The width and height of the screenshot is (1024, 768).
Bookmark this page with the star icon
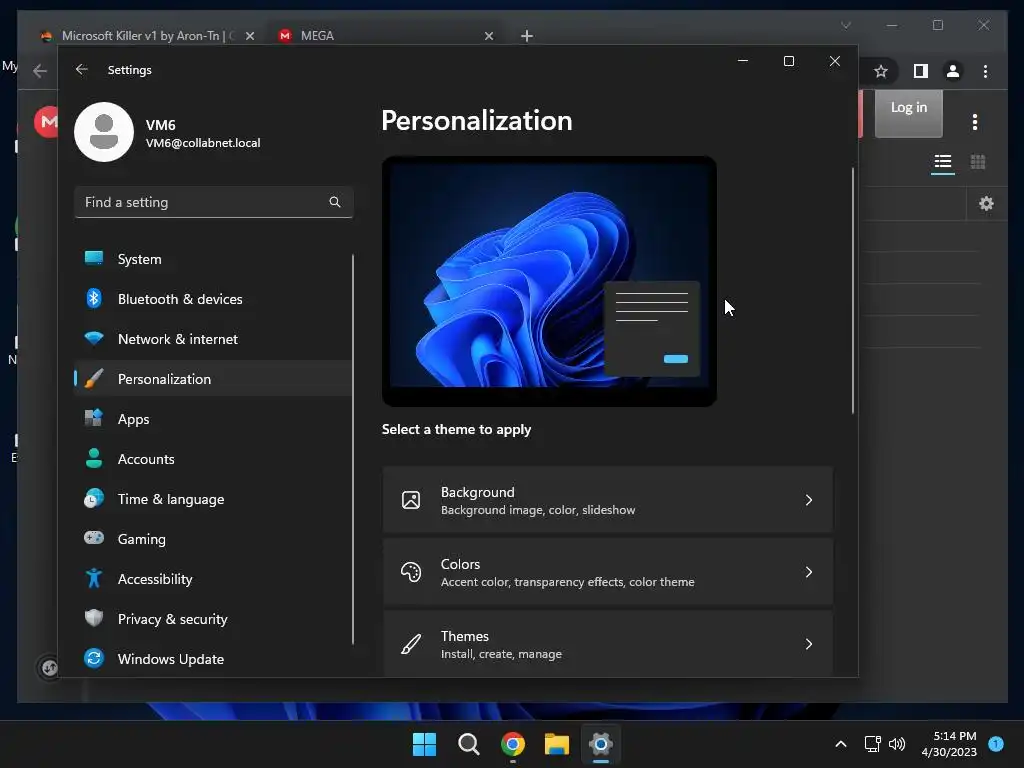[x=881, y=71]
